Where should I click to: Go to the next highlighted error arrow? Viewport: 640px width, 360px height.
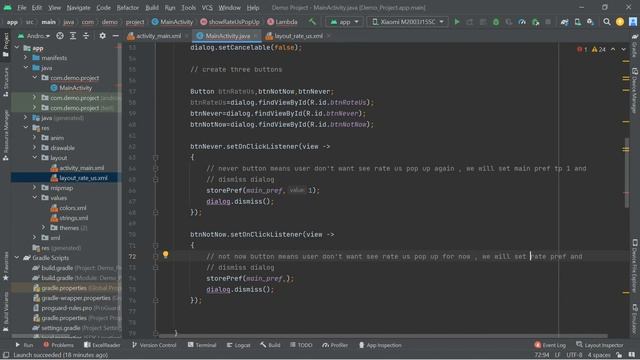pos(623,49)
